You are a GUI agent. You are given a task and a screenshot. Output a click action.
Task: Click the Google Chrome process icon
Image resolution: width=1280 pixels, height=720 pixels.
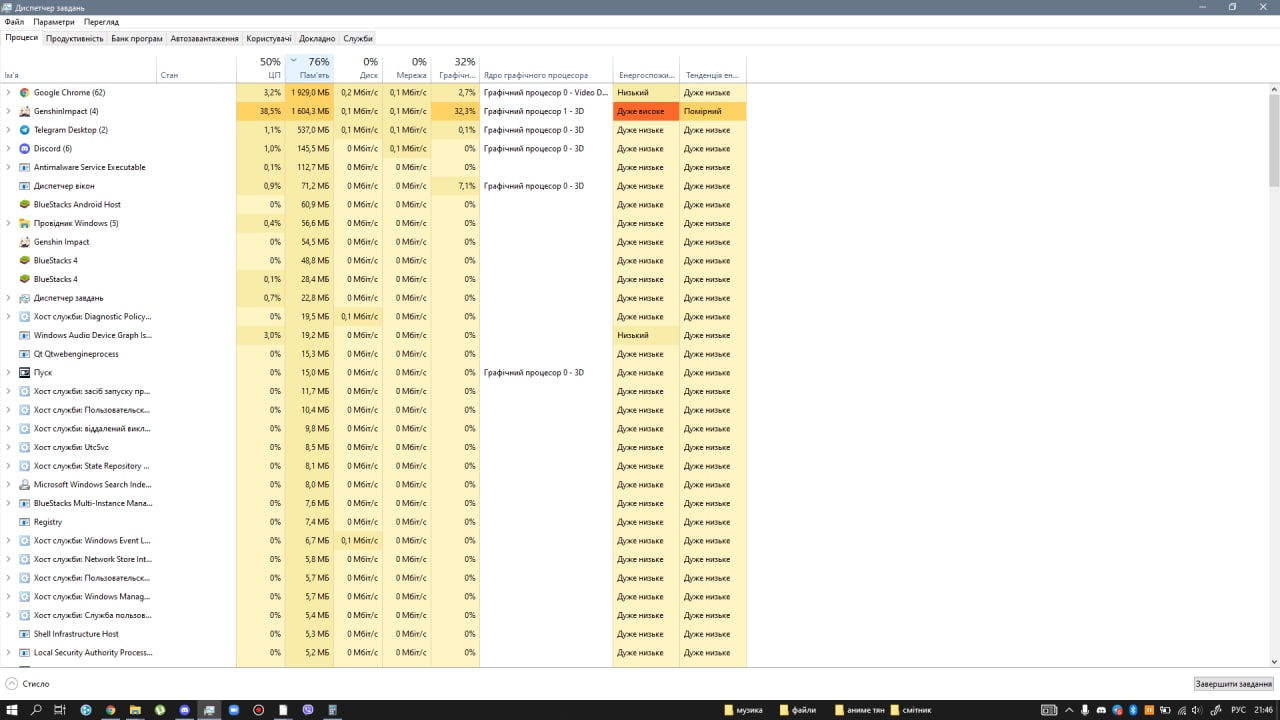(24, 92)
